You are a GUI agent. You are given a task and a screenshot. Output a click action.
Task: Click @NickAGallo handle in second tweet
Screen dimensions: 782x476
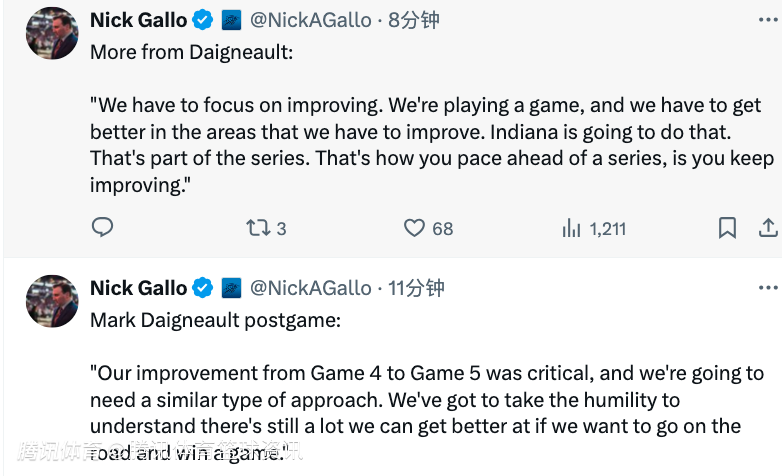pos(310,288)
